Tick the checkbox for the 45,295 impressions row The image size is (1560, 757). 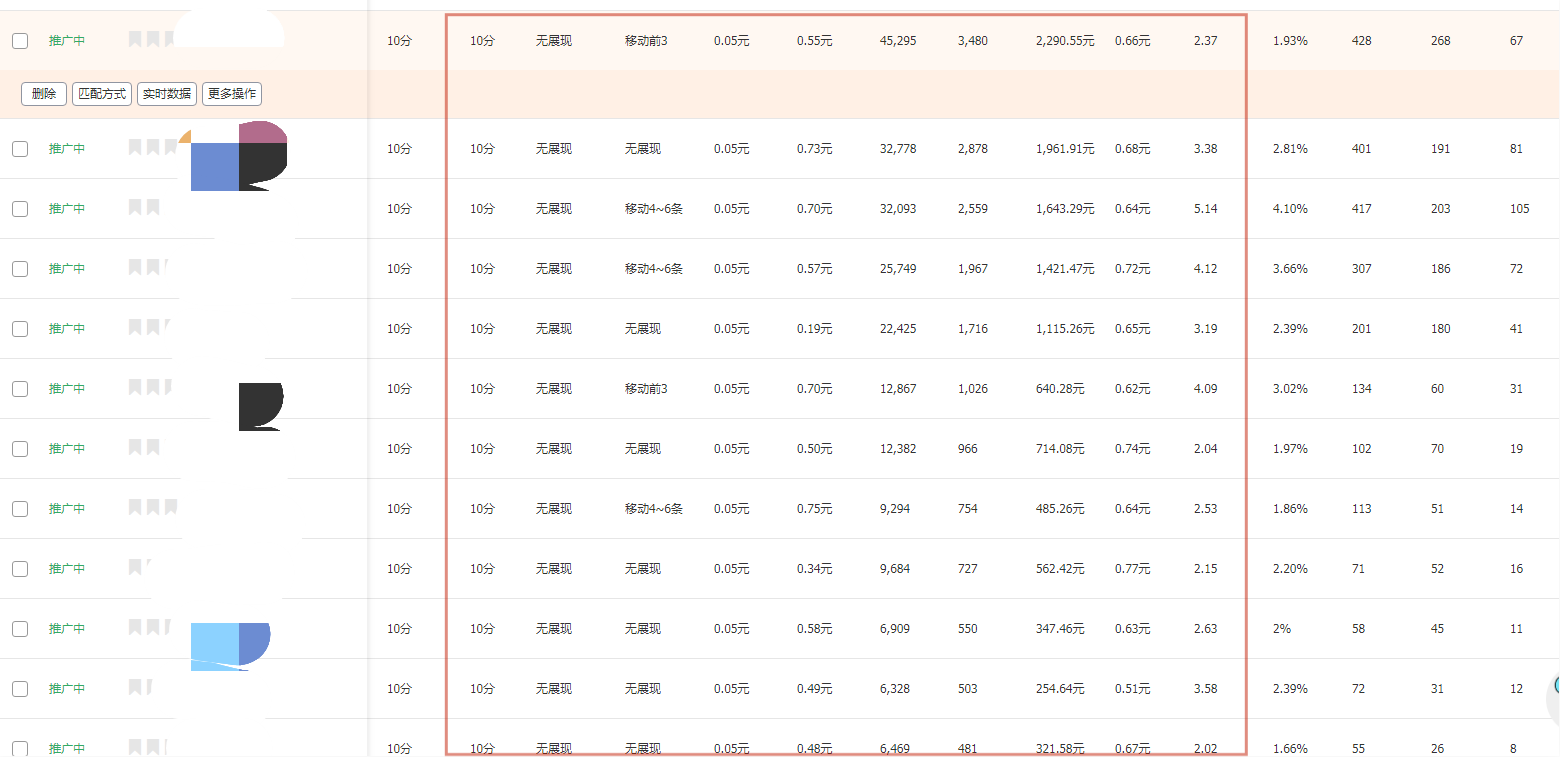click(x=20, y=41)
